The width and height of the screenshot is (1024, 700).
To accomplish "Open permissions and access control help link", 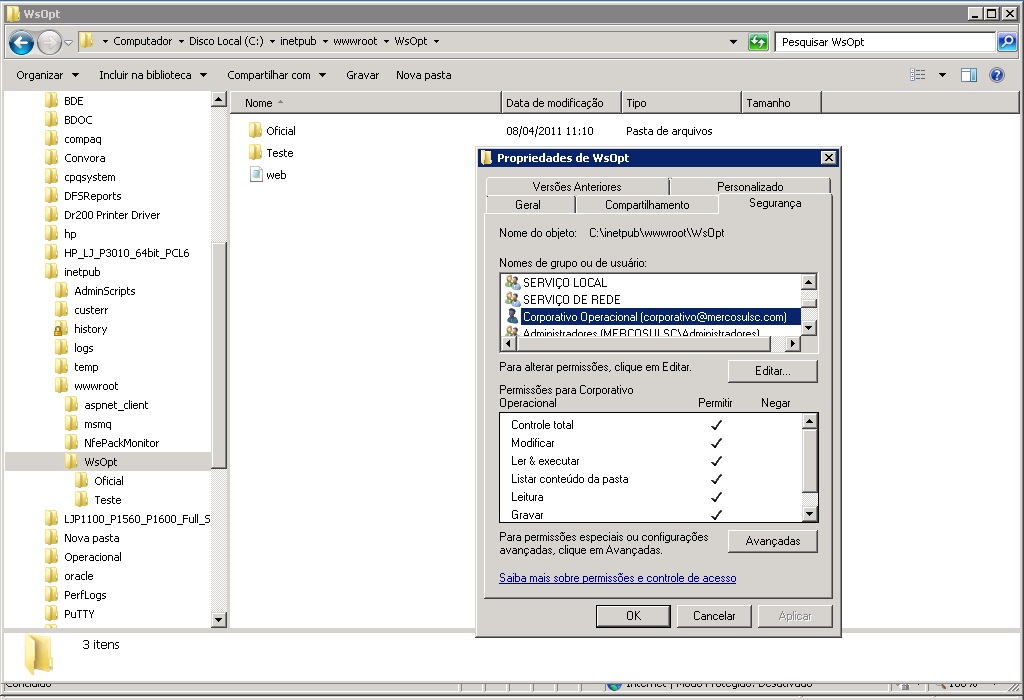I will tap(617, 578).
